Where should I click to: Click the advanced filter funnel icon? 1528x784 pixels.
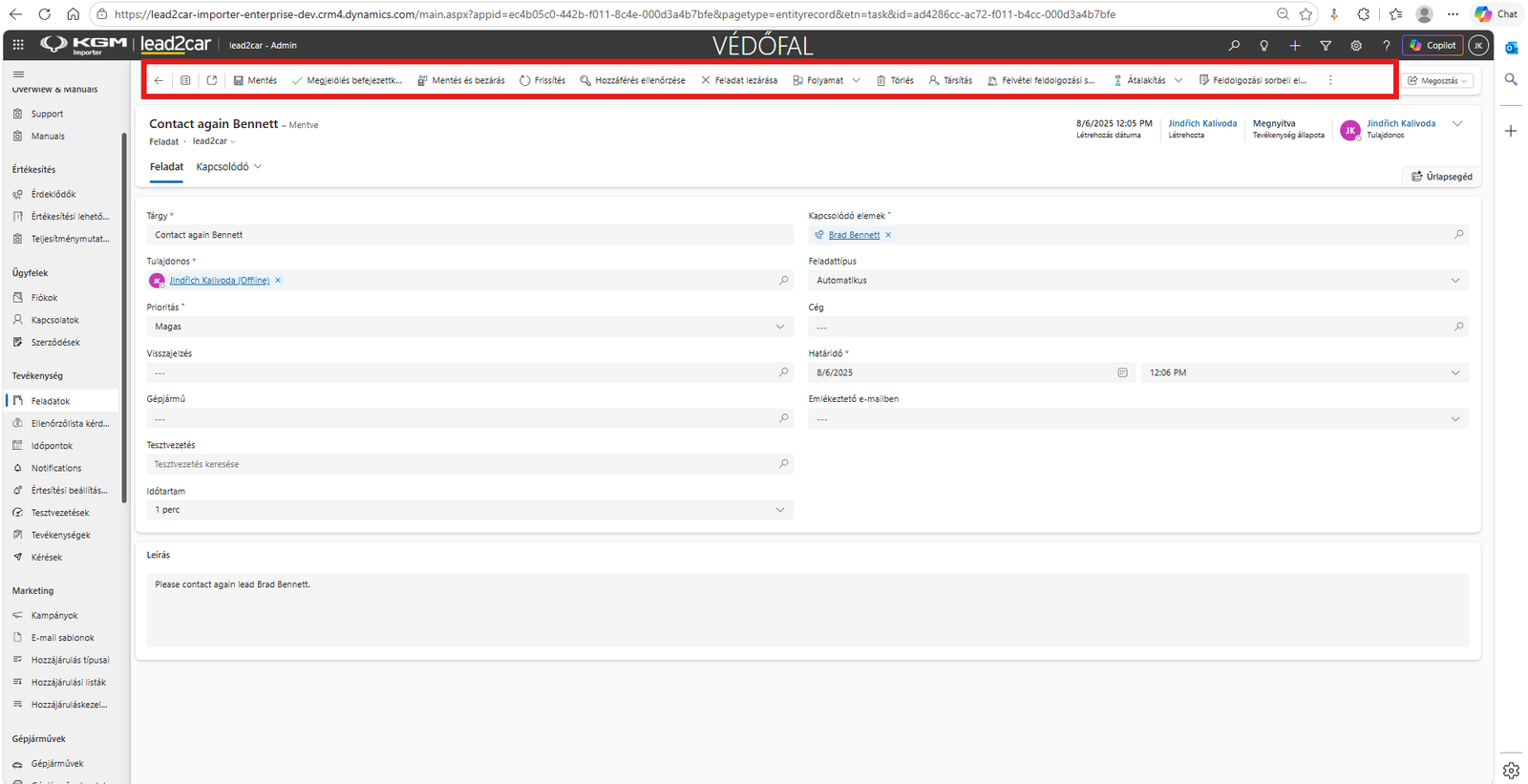coord(1326,45)
